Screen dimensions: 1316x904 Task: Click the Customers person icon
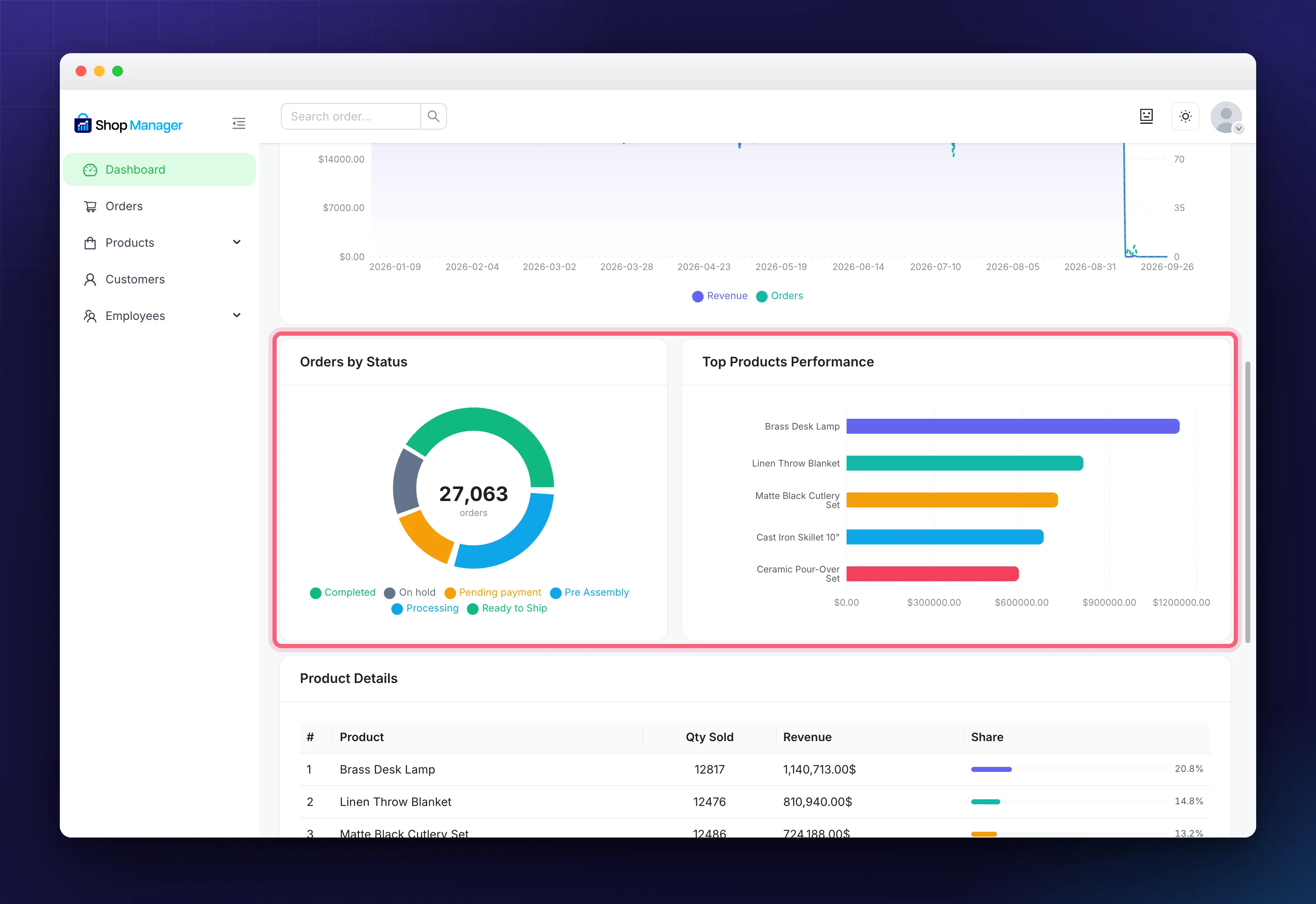(90, 280)
